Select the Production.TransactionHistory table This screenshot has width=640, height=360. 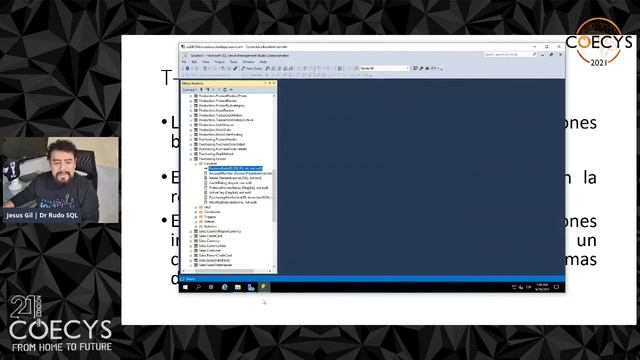220,116
